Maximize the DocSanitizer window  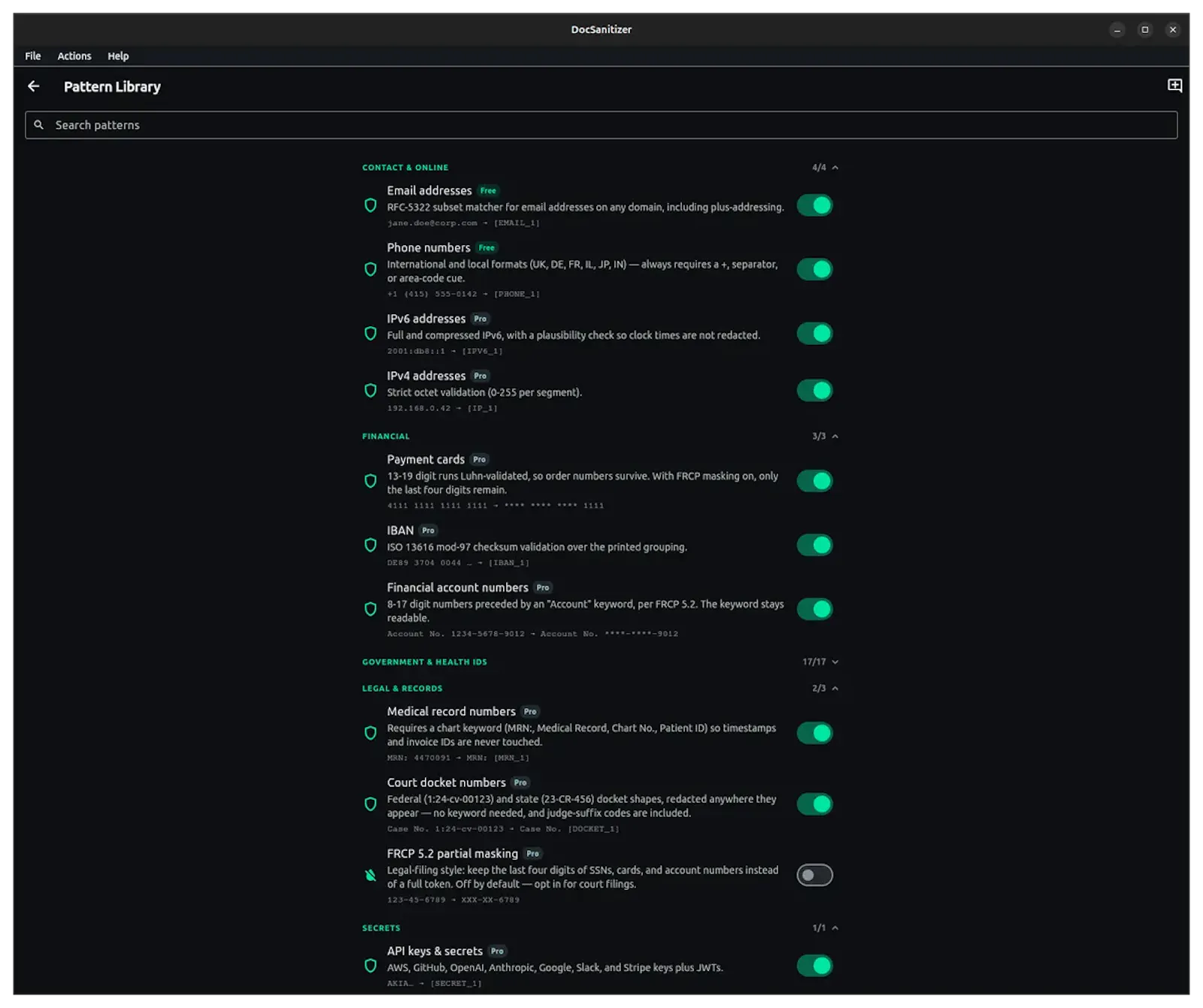point(1144,30)
